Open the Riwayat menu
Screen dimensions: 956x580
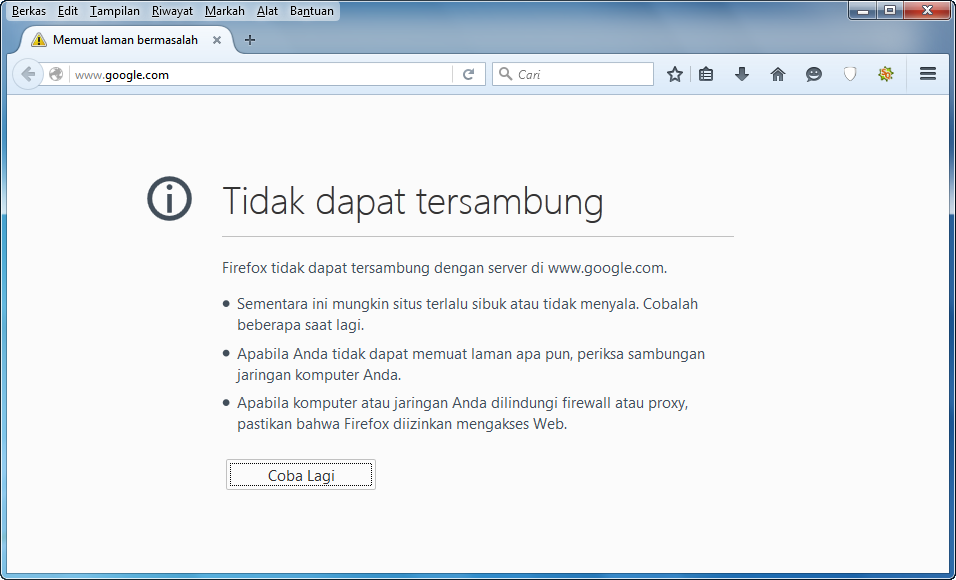click(172, 11)
